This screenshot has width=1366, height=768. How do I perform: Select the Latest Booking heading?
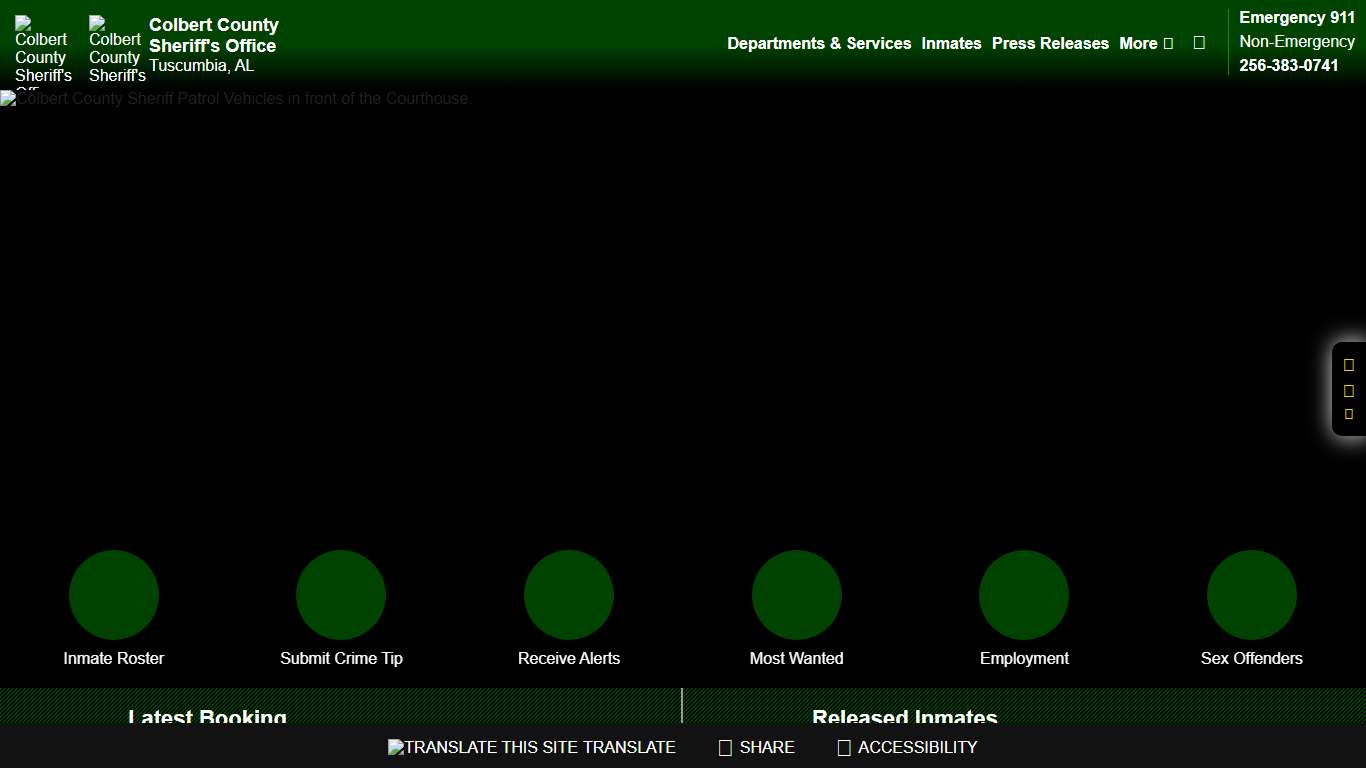point(207,717)
